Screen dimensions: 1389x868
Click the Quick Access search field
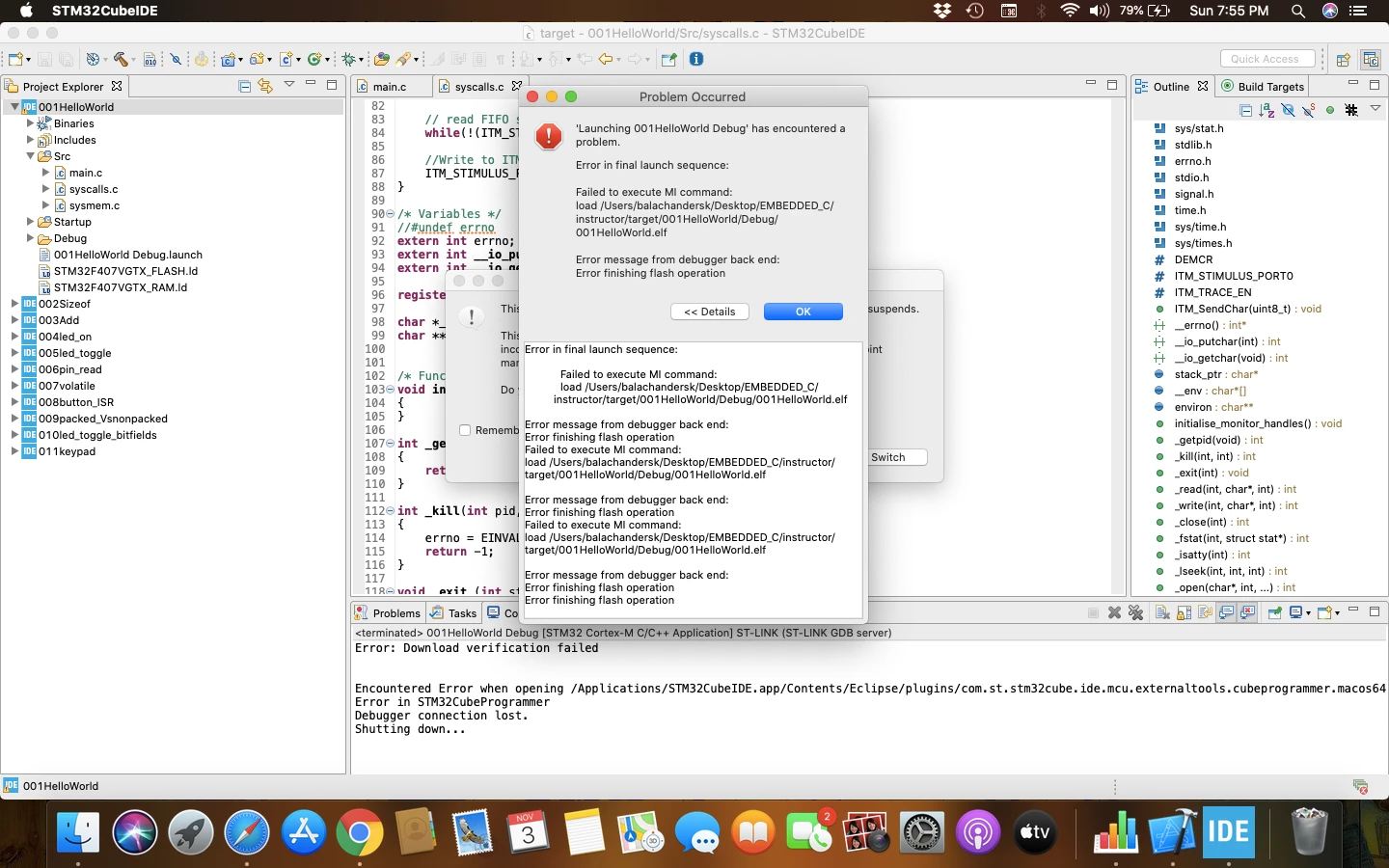pyautogui.click(x=1267, y=59)
